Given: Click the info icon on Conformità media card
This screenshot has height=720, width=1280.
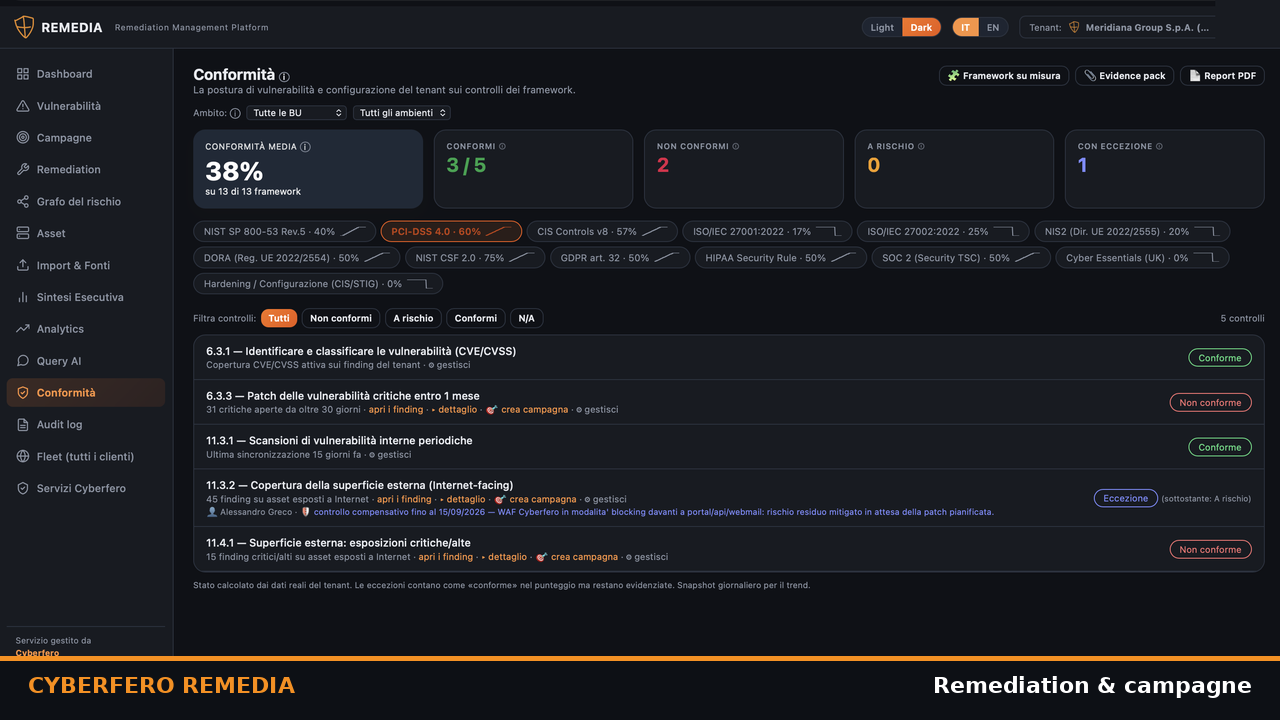Looking at the screenshot, I should [305, 147].
